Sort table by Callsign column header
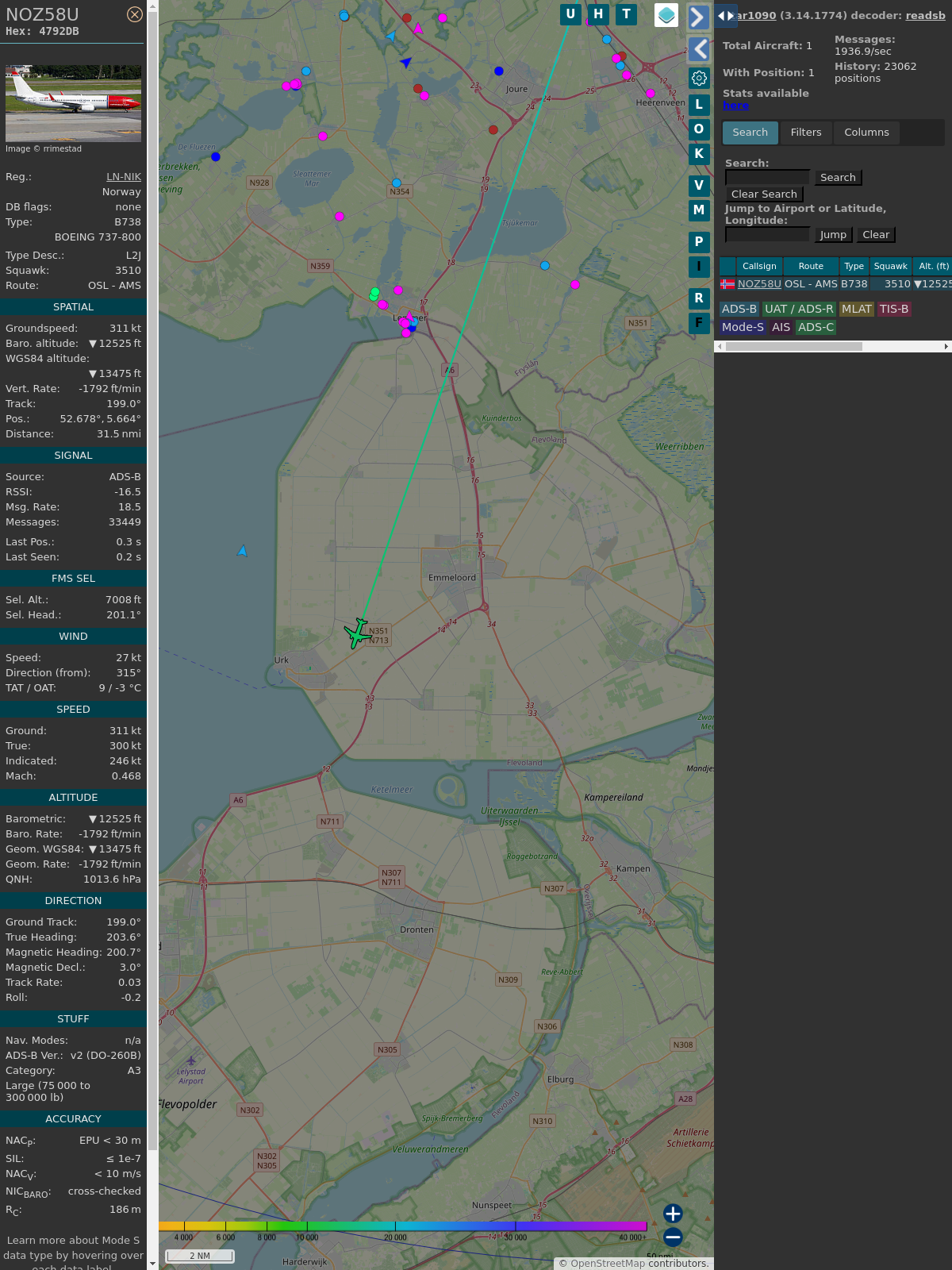Viewport: 952px width, 1270px height. pos(759,267)
